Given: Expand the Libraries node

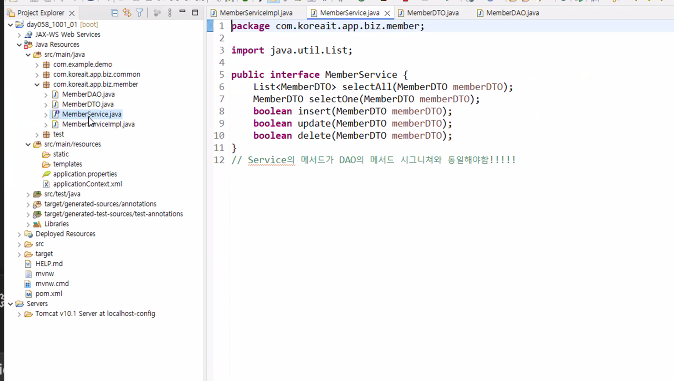Looking at the screenshot, I should [28, 224].
